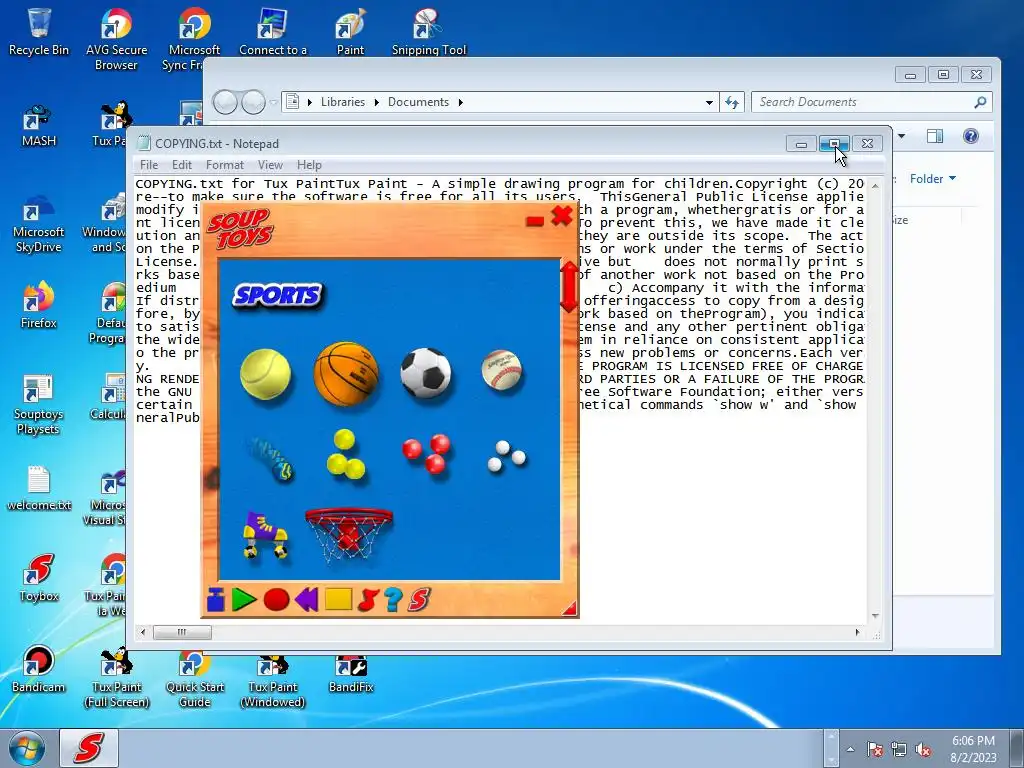The width and height of the screenshot is (1024, 768).
Task: Click the yellow square button in Soup Toys
Action: pos(338,600)
